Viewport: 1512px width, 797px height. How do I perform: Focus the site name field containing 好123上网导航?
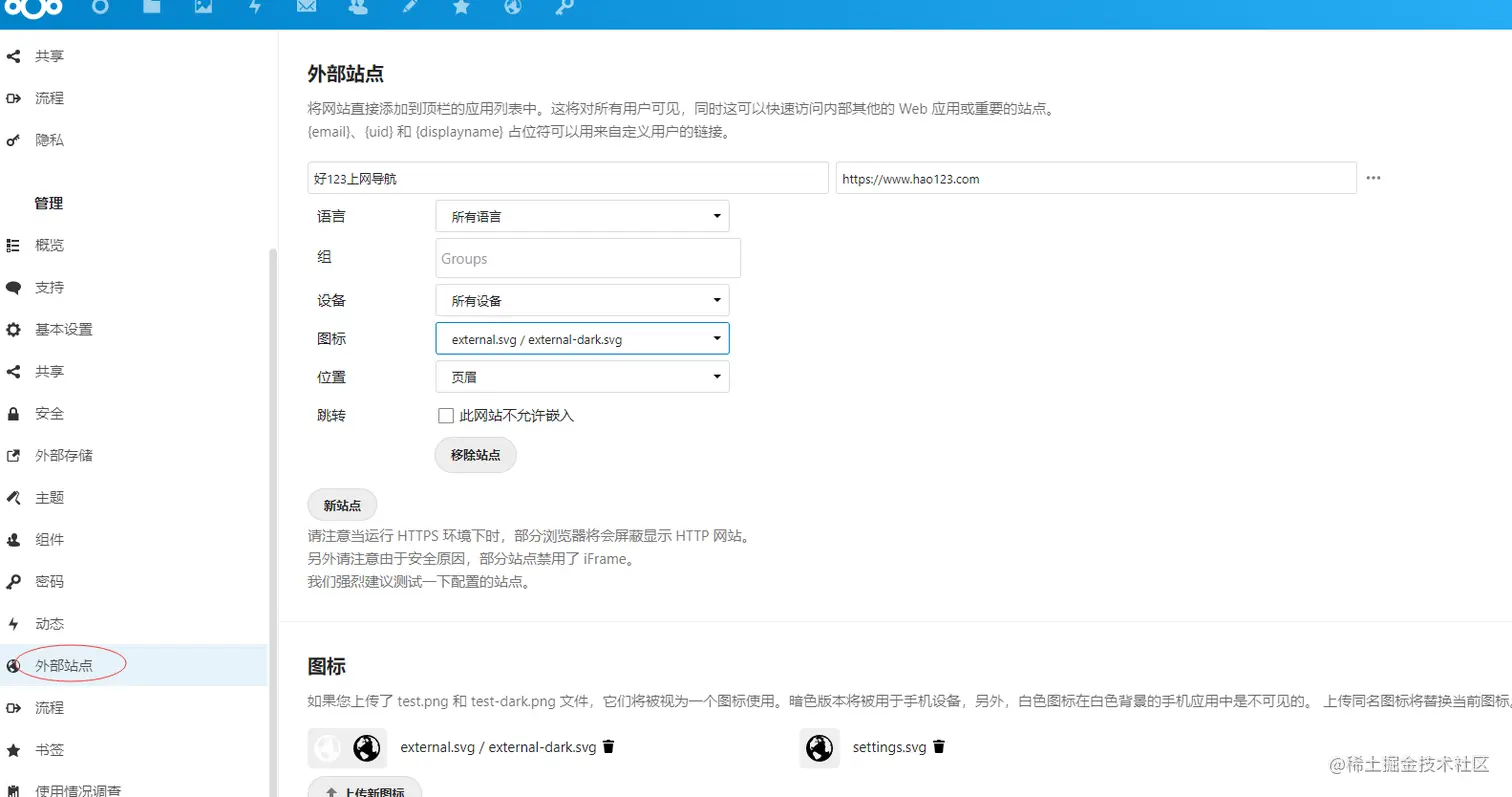568,178
